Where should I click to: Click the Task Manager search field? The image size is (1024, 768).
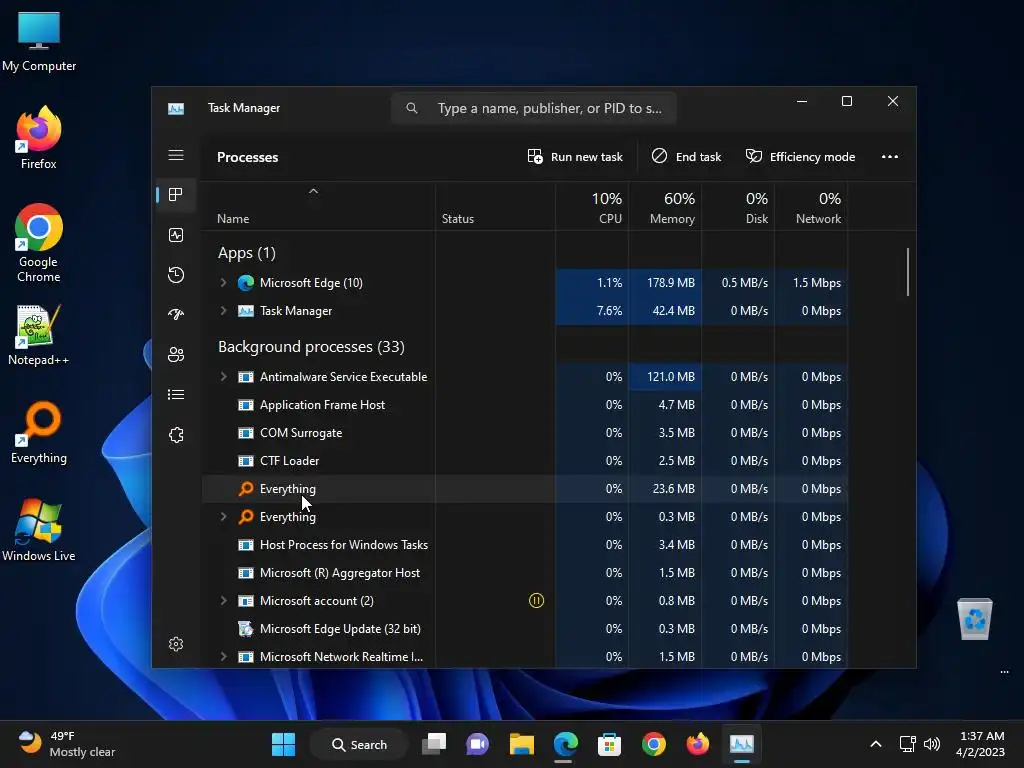click(x=534, y=108)
